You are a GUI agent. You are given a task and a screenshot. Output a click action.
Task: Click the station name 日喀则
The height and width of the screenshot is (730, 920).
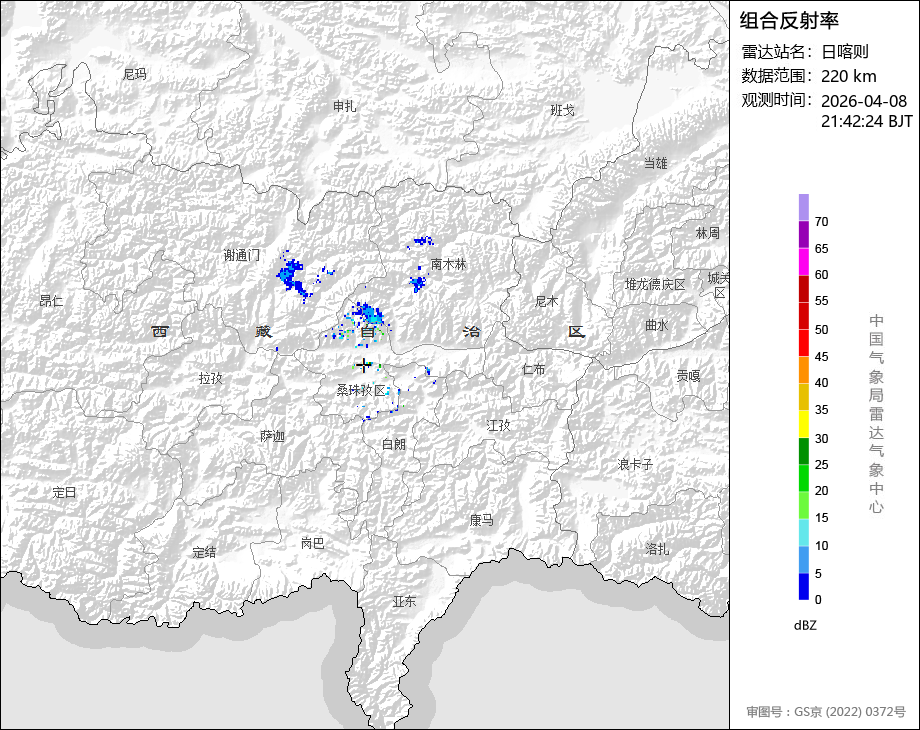pos(844,52)
